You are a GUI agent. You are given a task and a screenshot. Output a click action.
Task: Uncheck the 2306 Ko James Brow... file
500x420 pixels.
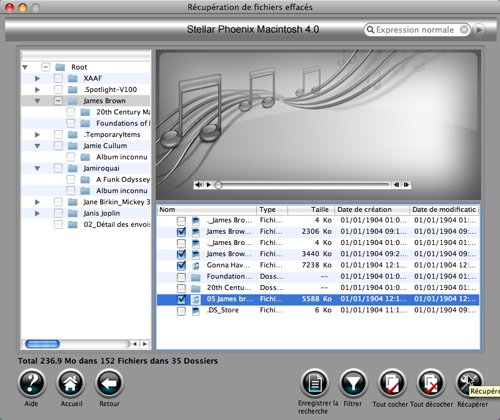pyautogui.click(x=181, y=232)
